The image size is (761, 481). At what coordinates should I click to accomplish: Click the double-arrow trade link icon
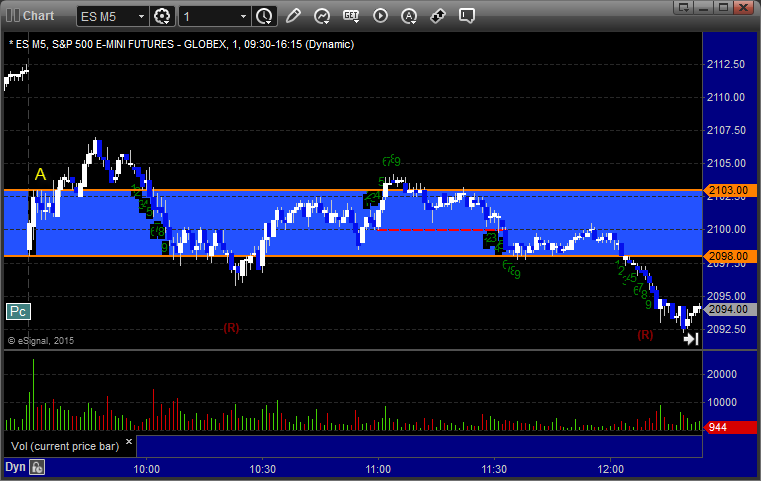click(x=438, y=16)
